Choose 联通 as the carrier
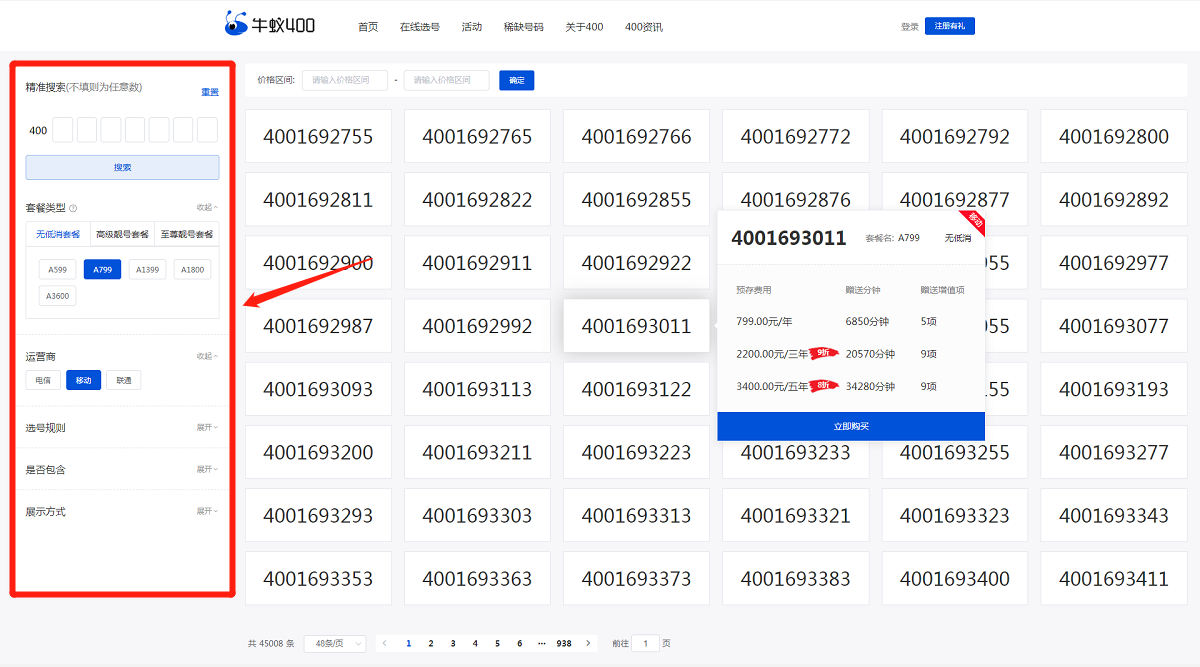This screenshot has width=1200, height=667. [x=124, y=380]
